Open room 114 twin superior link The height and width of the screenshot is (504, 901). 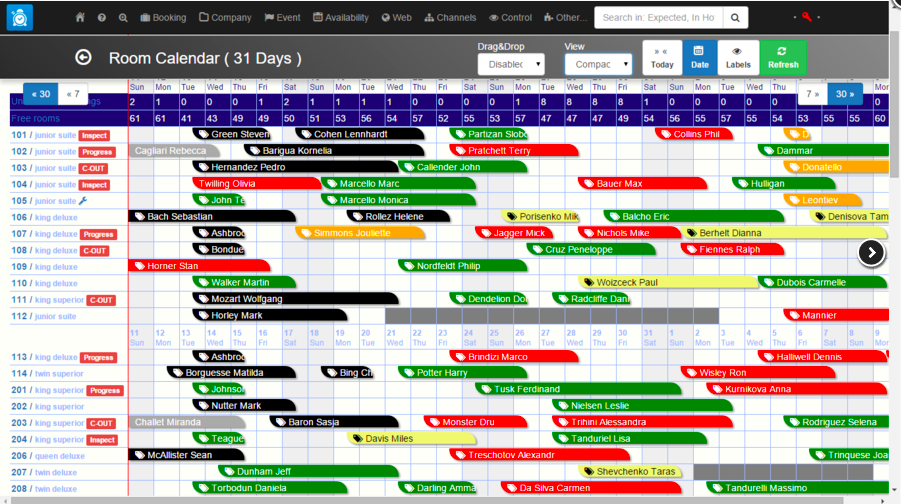coord(47,374)
